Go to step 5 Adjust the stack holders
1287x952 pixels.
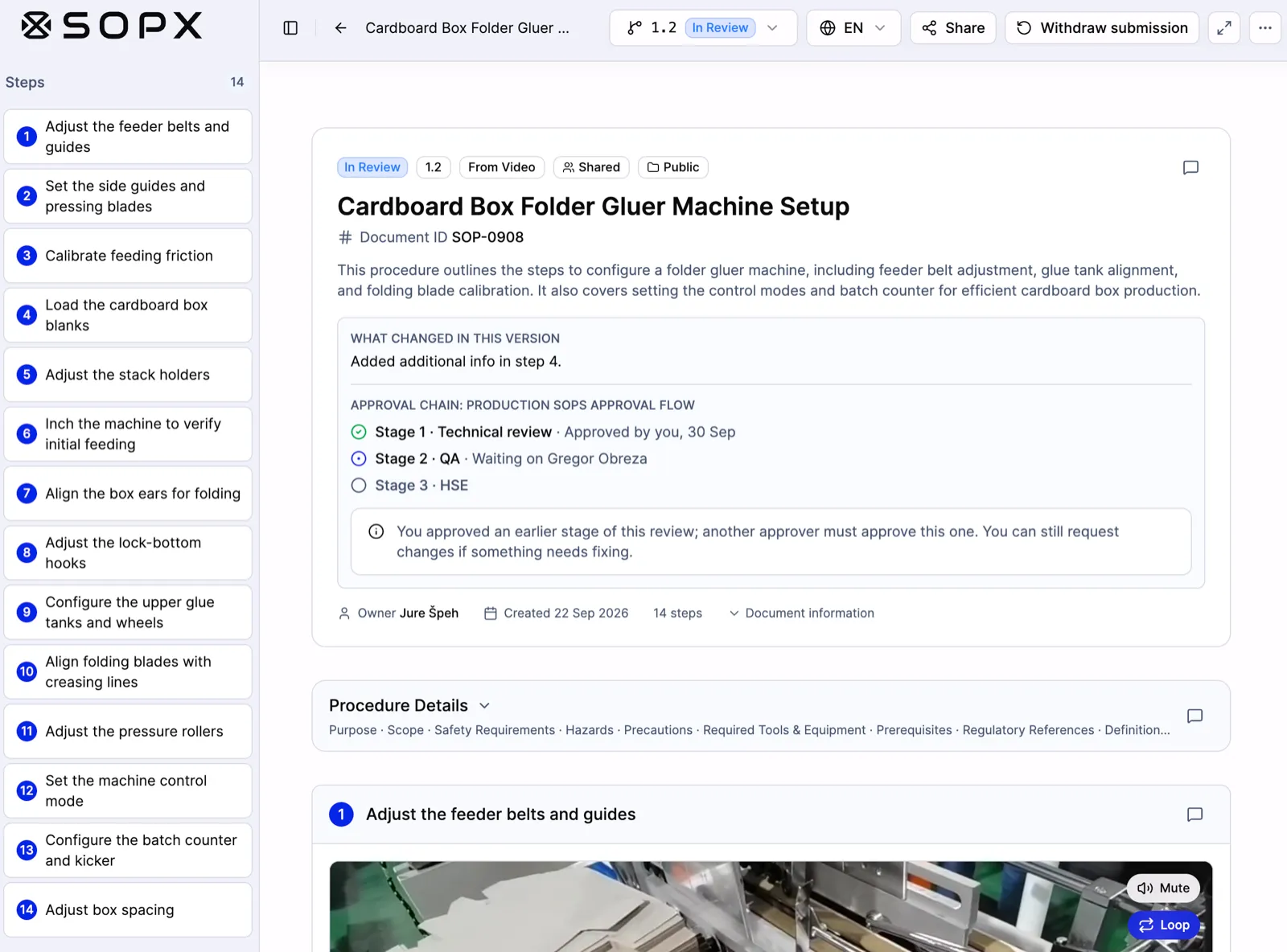[x=128, y=375]
